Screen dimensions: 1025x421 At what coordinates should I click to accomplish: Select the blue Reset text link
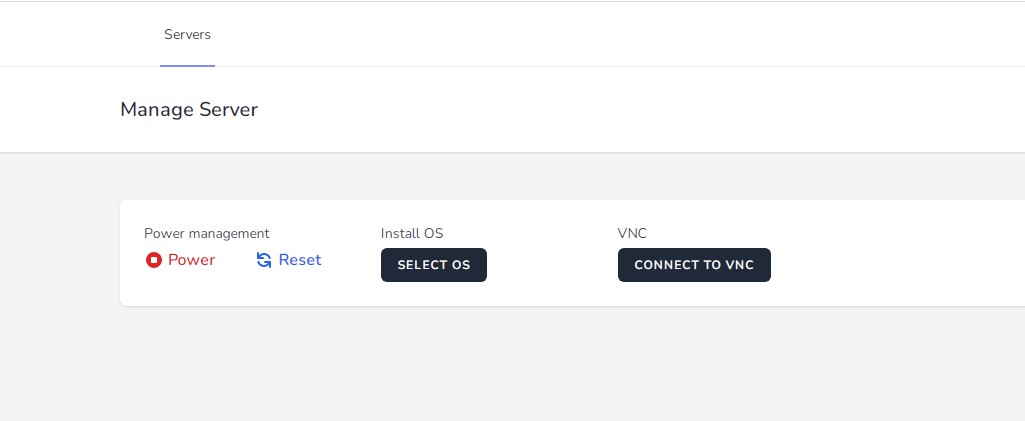coord(300,260)
